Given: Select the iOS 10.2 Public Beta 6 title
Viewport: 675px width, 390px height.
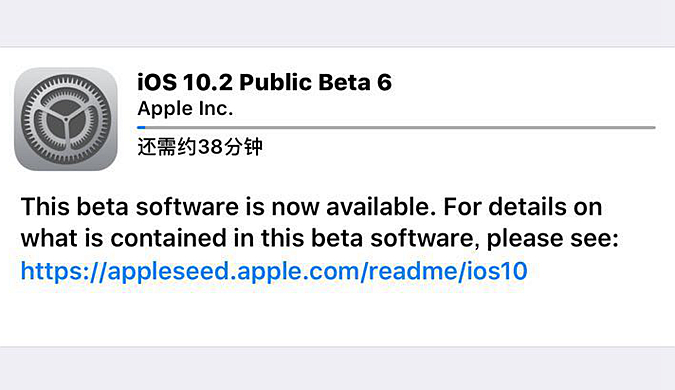Looking at the screenshot, I should [x=264, y=82].
